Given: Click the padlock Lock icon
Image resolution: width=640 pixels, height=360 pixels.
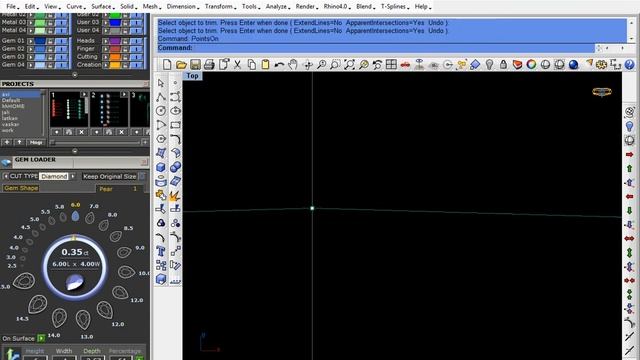Looking at the screenshot, I should coord(503,64).
